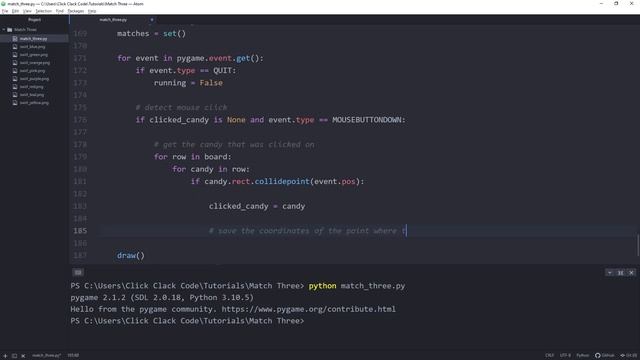Open swirl_pink.png in the tree
The width and height of the screenshot is (640, 360).
pos(32,71)
